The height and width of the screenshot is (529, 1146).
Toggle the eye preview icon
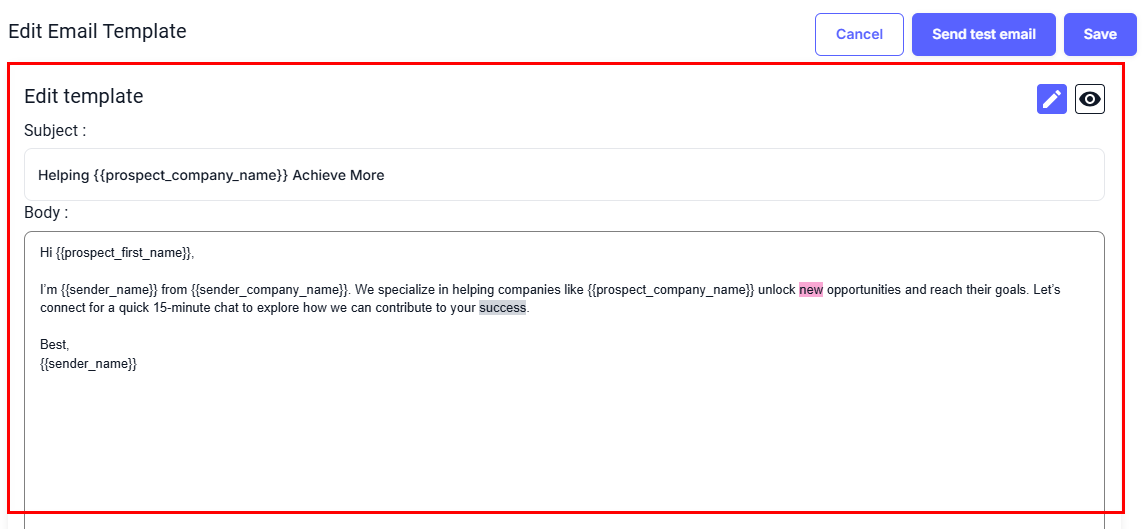1089,99
